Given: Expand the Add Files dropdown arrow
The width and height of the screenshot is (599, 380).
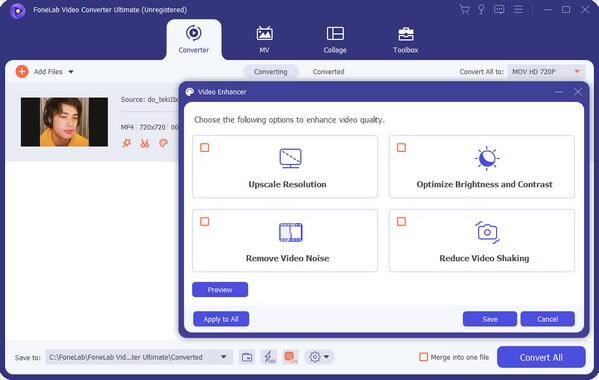Looking at the screenshot, I should [71, 72].
